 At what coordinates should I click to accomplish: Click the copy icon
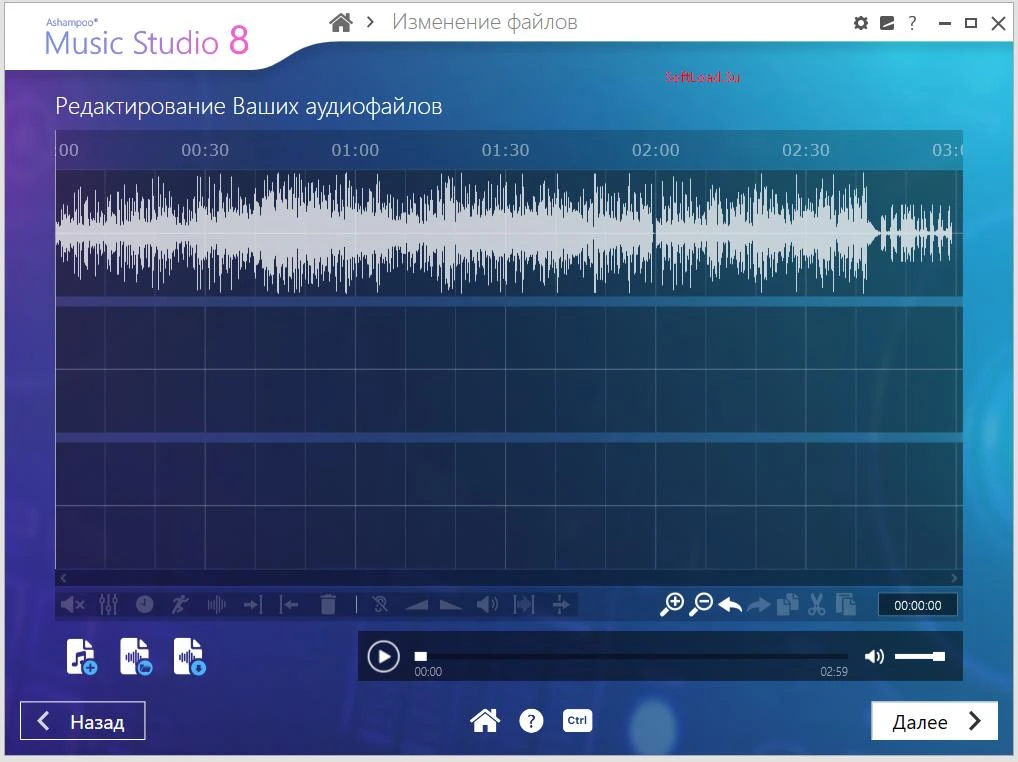click(x=788, y=604)
